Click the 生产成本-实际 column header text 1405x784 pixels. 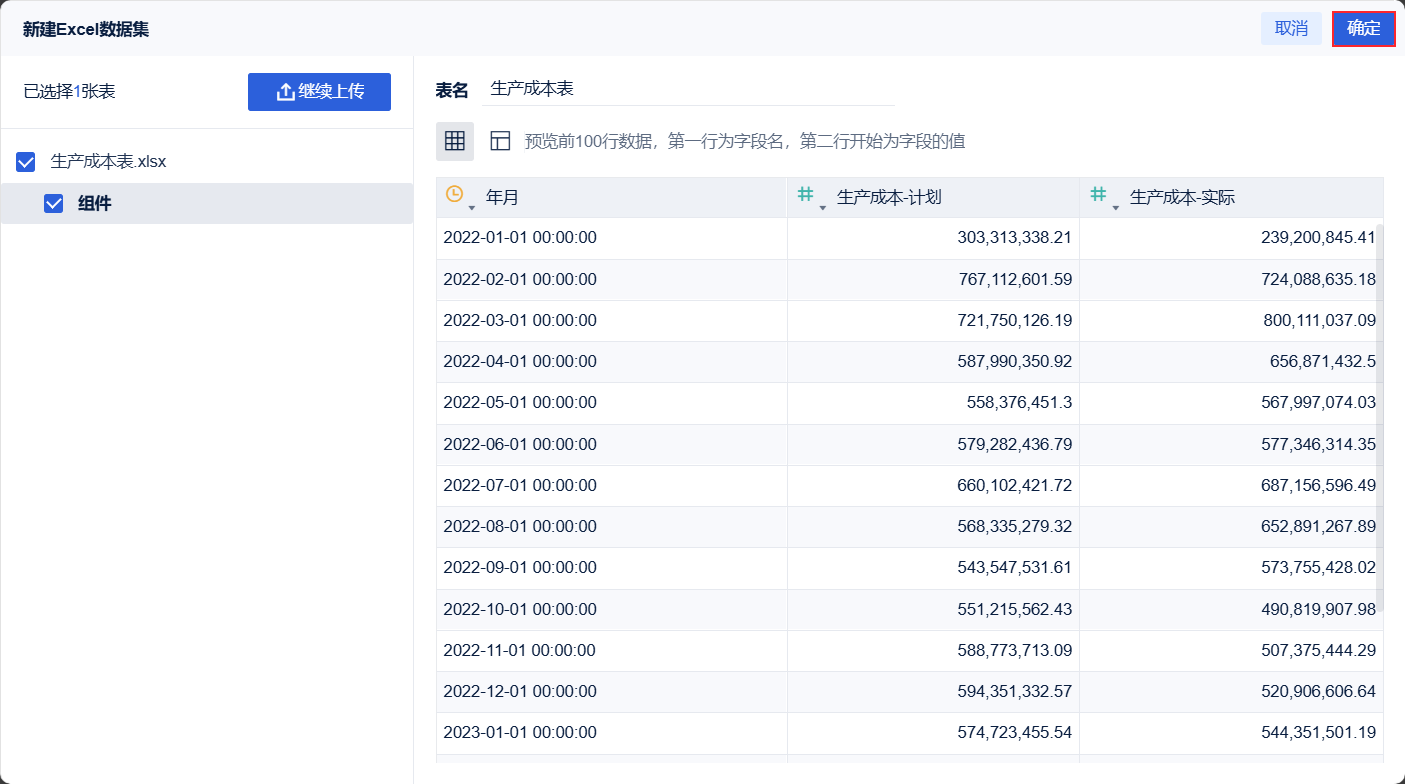pos(1182,198)
